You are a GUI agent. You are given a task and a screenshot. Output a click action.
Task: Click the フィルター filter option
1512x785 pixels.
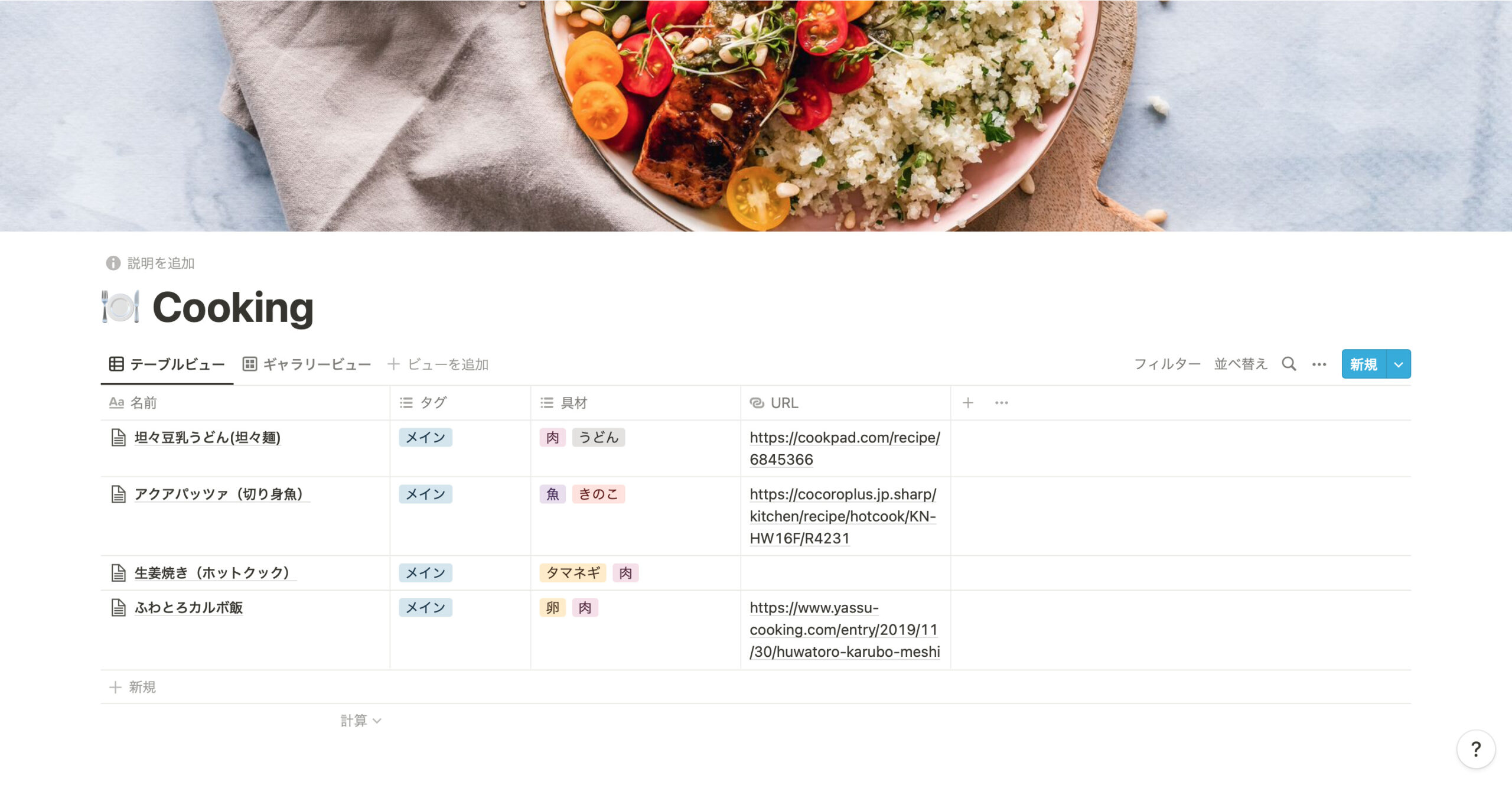click(1166, 364)
